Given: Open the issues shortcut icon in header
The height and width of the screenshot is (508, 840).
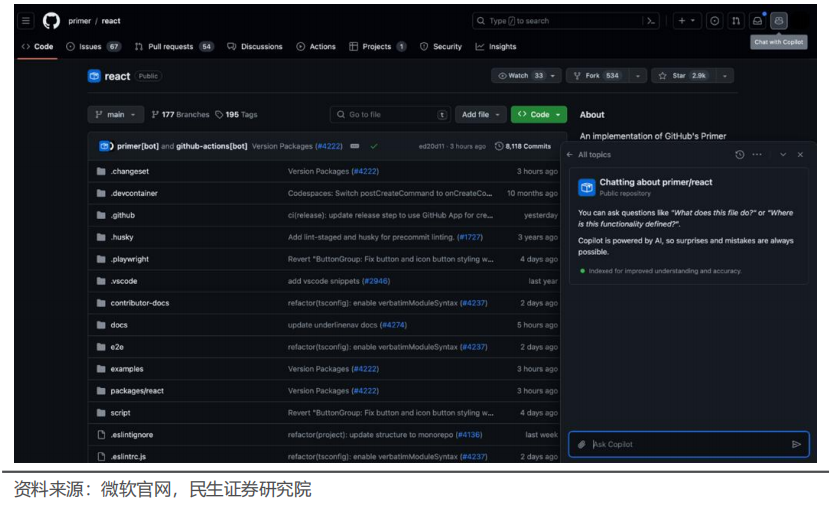Looking at the screenshot, I should click(714, 21).
